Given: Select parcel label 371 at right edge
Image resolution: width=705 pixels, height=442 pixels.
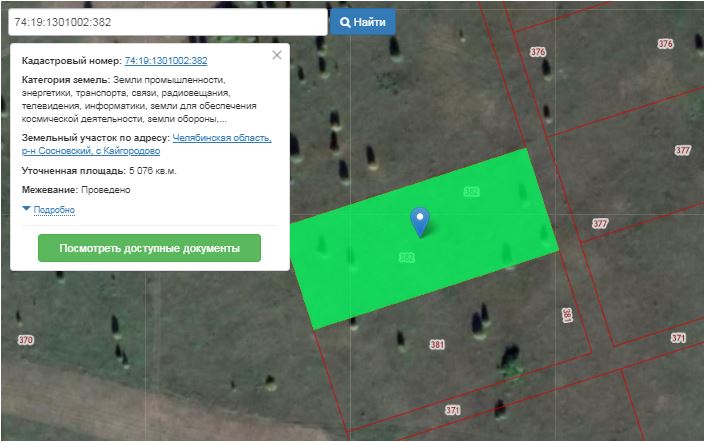Looking at the screenshot, I should point(678,338).
